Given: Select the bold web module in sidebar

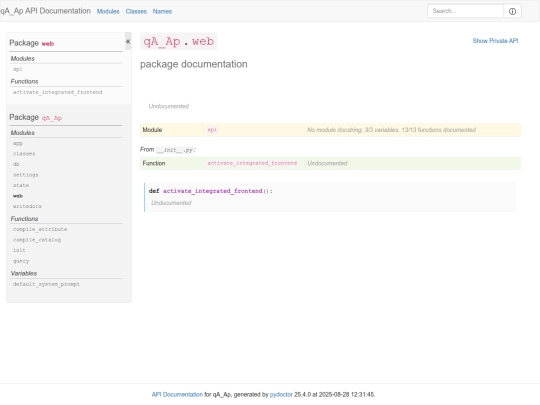Looking at the screenshot, I should pyautogui.click(x=18, y=196).
